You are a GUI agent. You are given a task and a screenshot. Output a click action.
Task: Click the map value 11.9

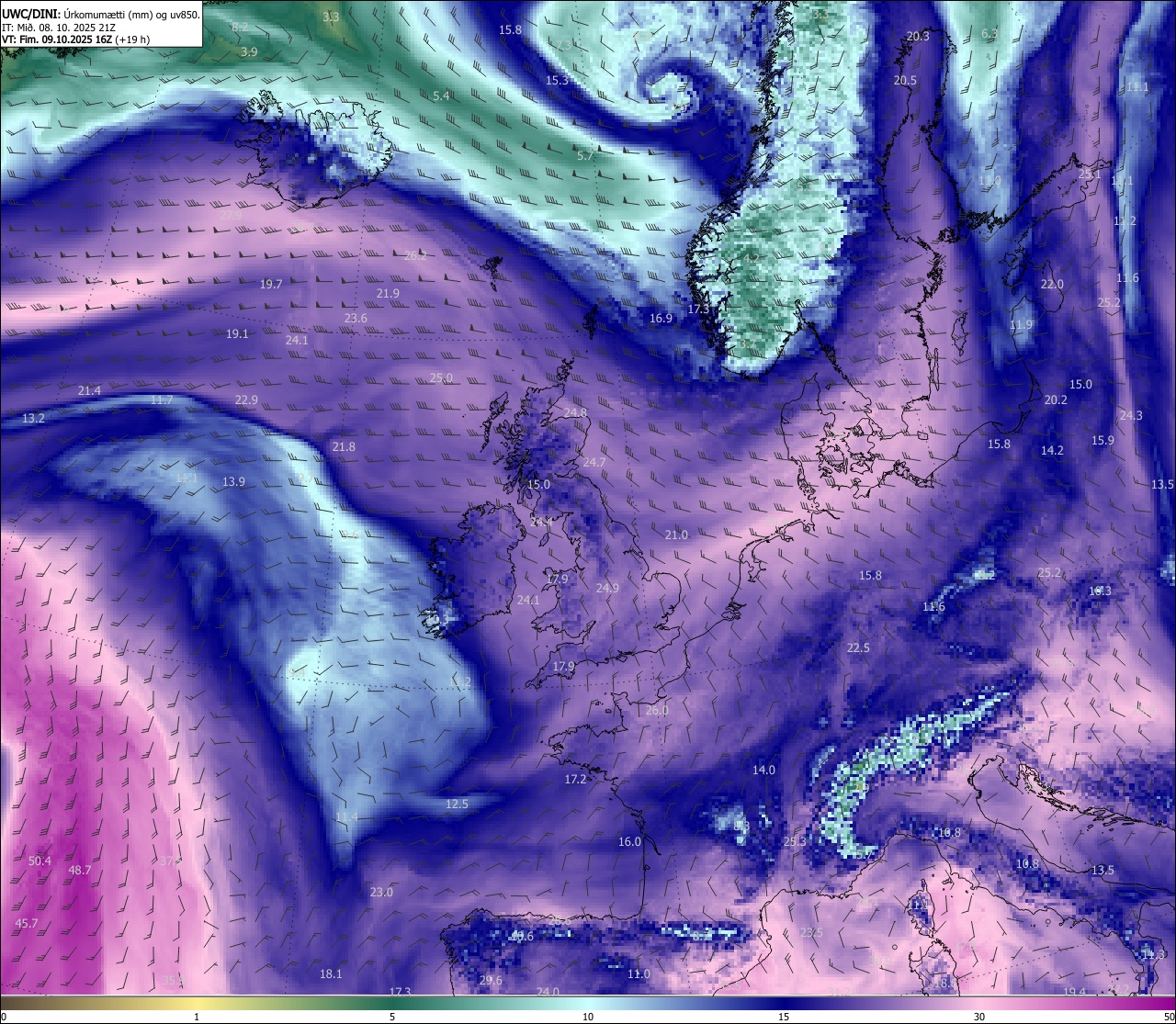pos(1021,325)
